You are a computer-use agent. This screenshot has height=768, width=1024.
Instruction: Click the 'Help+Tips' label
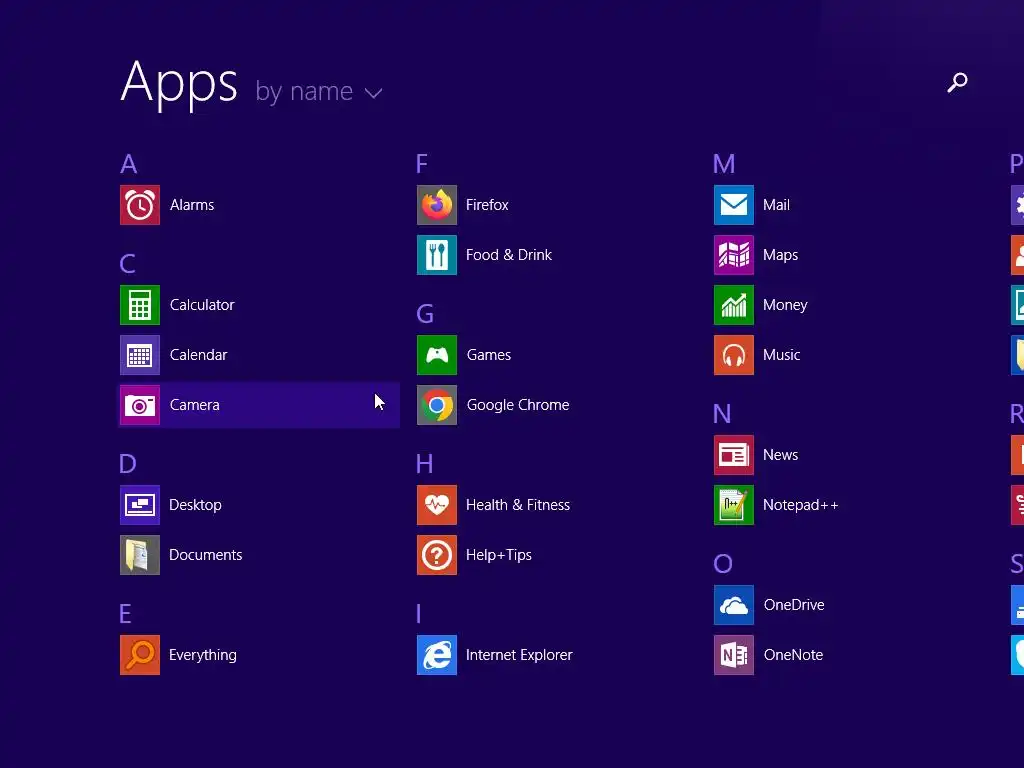click(x=499, y=556)
